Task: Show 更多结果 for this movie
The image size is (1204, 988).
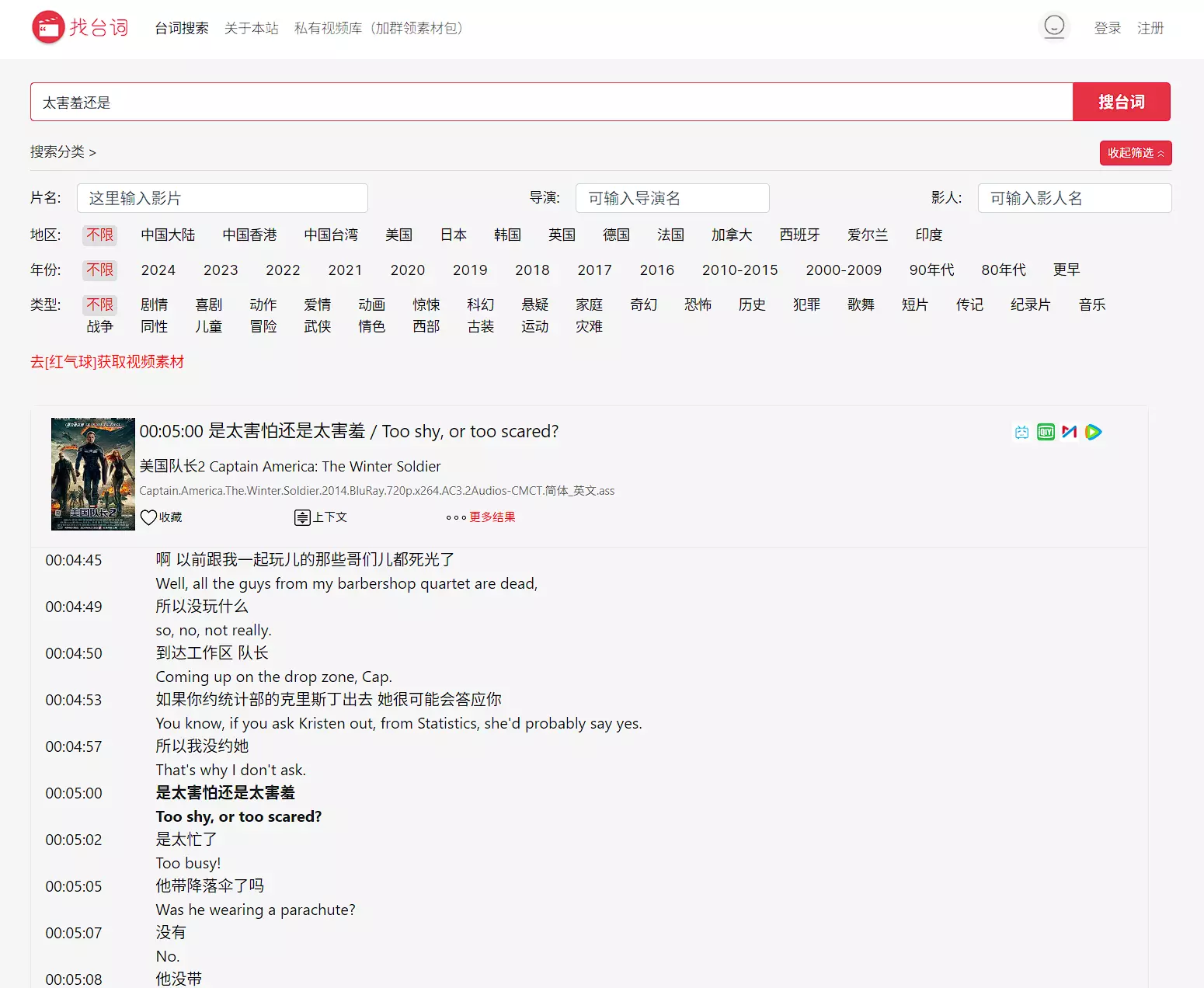Action: point(492,517)
